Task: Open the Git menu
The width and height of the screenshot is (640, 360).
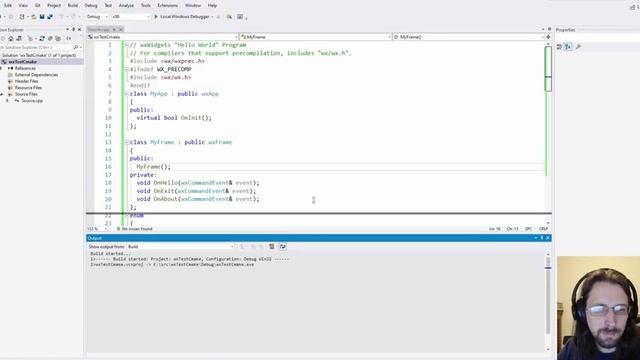Action: pyautogui.click(x=38, y=6)
